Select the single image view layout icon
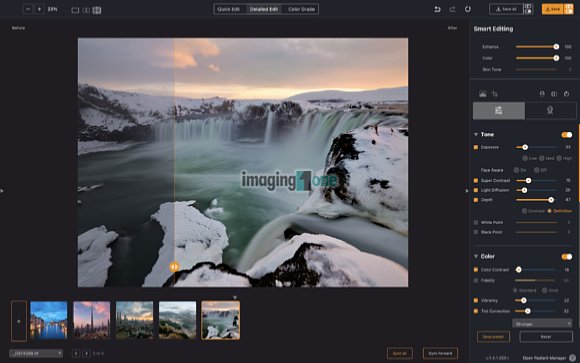 (75, 10)
